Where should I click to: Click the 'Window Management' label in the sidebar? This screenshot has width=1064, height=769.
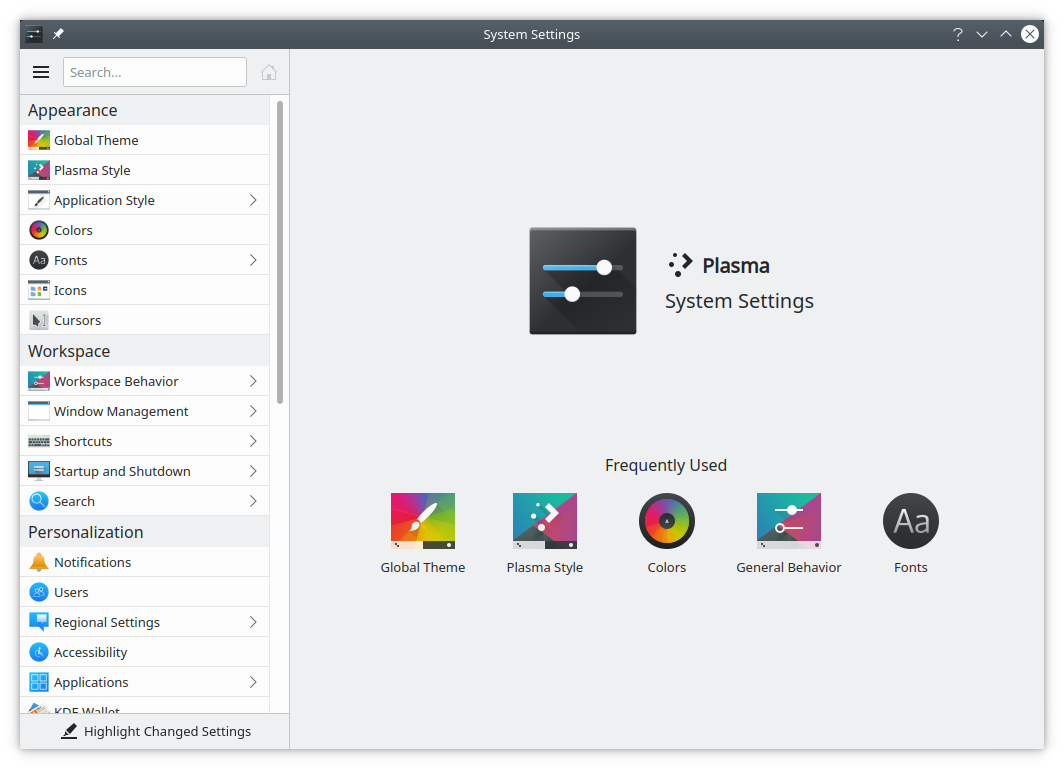[121, 411]
